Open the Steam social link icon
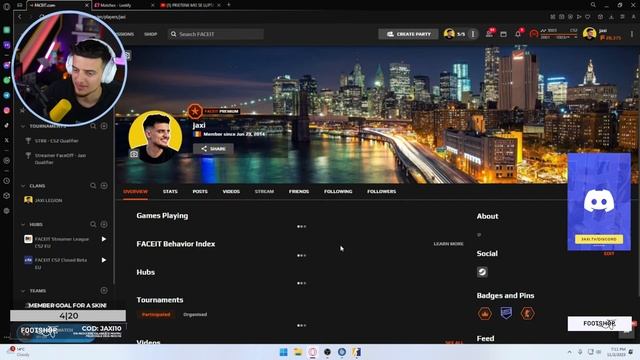This screenshot has width=640, height=360. (x=482, y=272)
